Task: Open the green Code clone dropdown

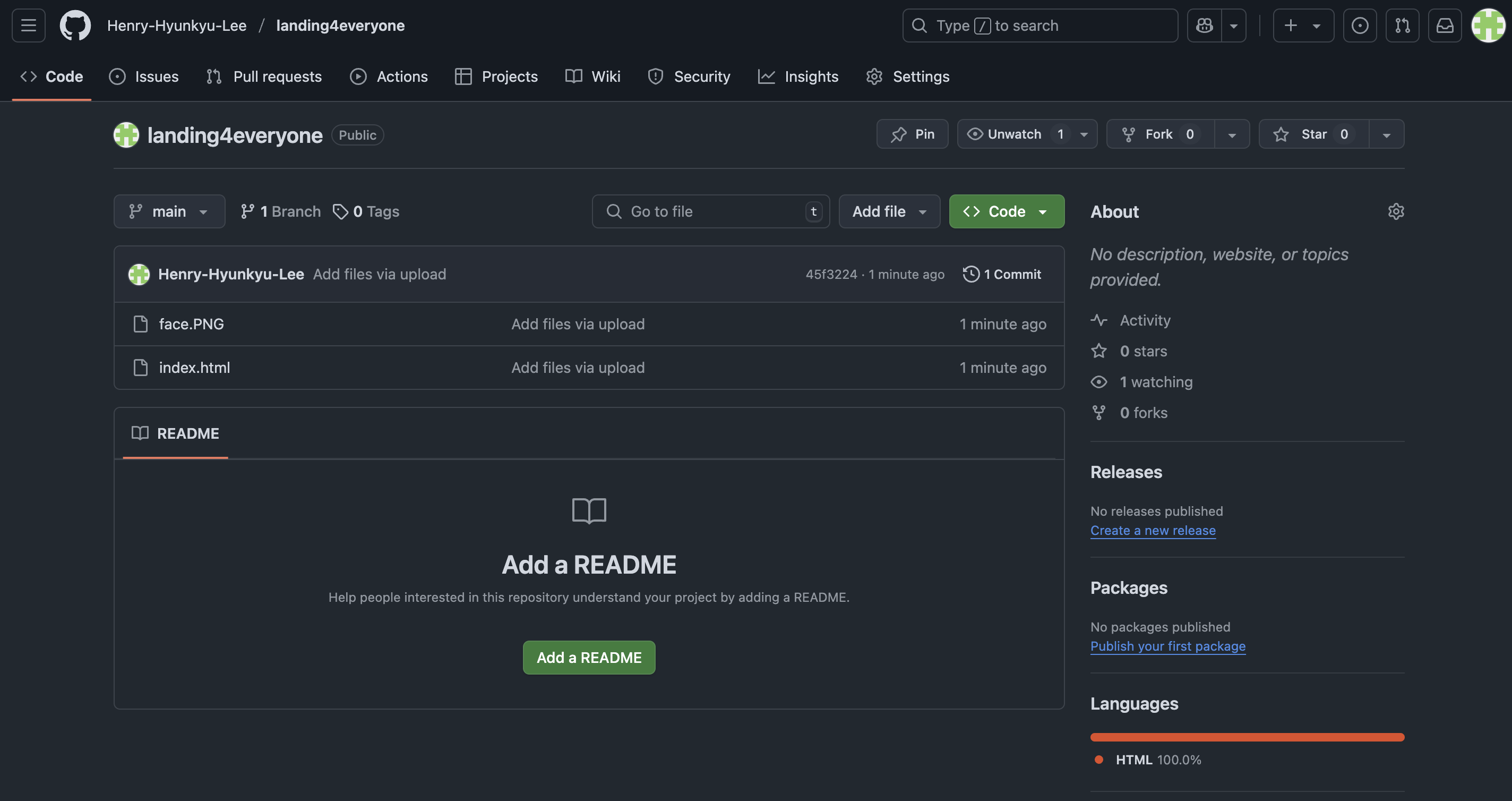Action: coord(1007,211)
